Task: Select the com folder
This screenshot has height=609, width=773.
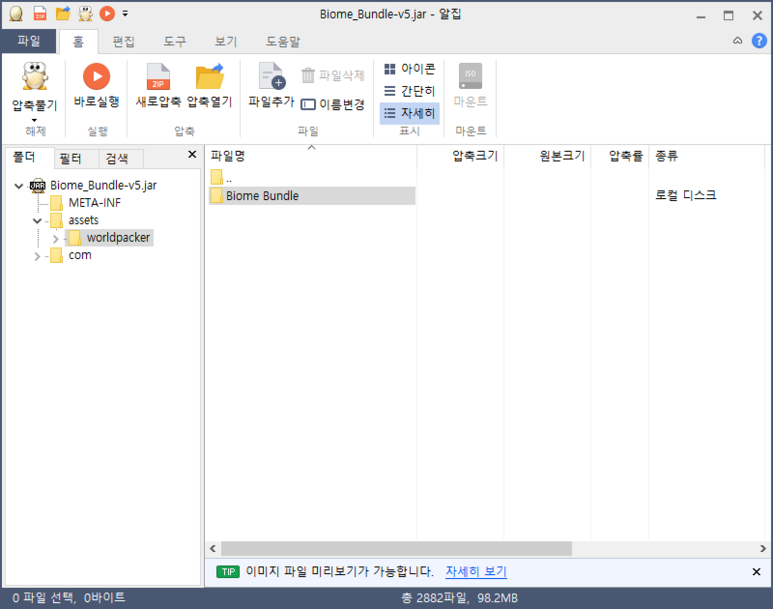Action: (79, 255)
